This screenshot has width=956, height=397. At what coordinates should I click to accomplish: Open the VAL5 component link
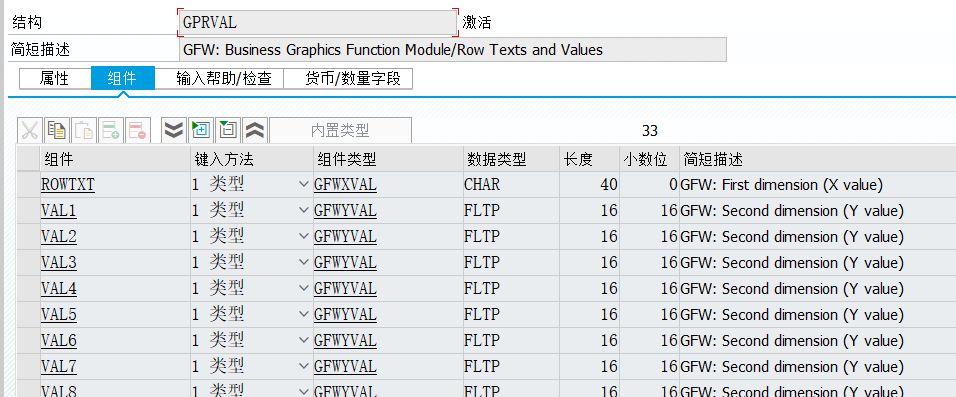[59, 314]
